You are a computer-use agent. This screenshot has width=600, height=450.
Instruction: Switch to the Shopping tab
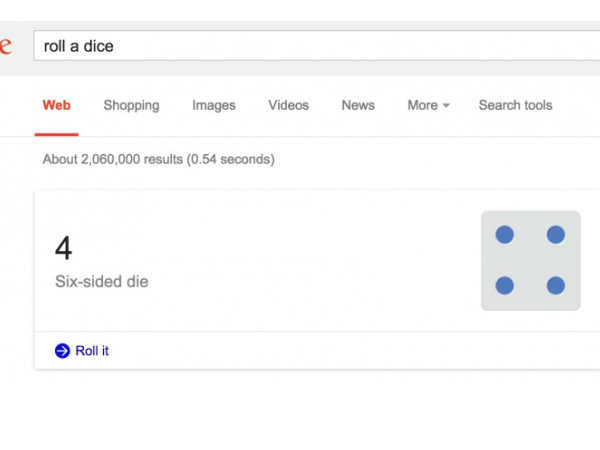tap(131, 105)
